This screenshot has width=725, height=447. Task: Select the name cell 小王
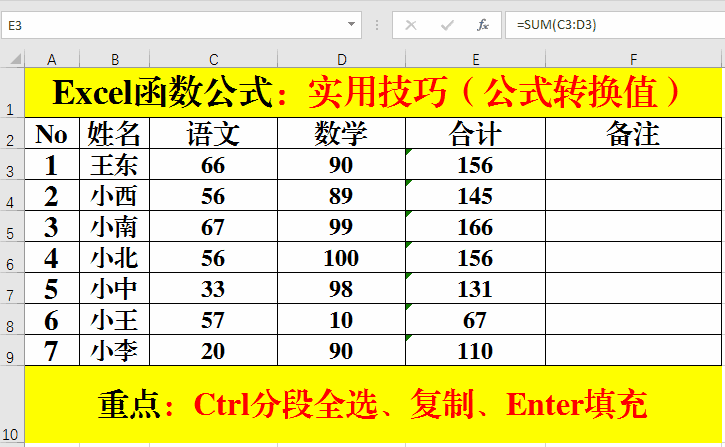pos(115,319)
